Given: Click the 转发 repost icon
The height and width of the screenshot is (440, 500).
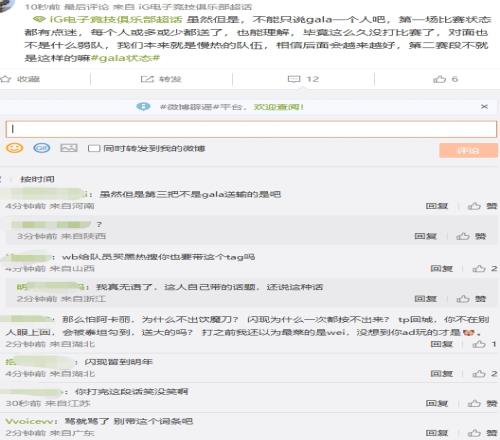Looking at the screenshot, I should (x=147, y=79).
